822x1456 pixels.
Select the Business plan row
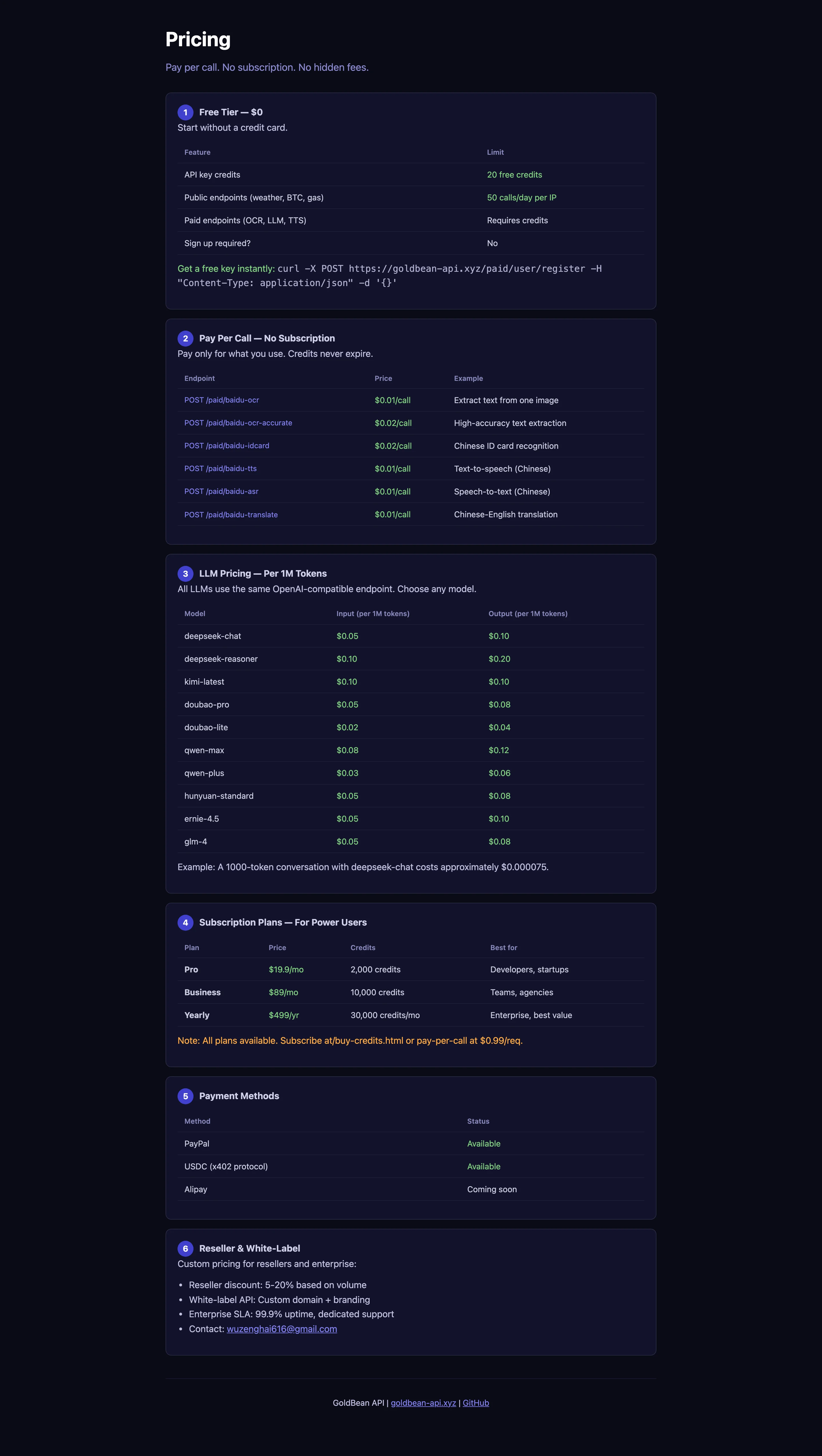(x=411, y=993)
